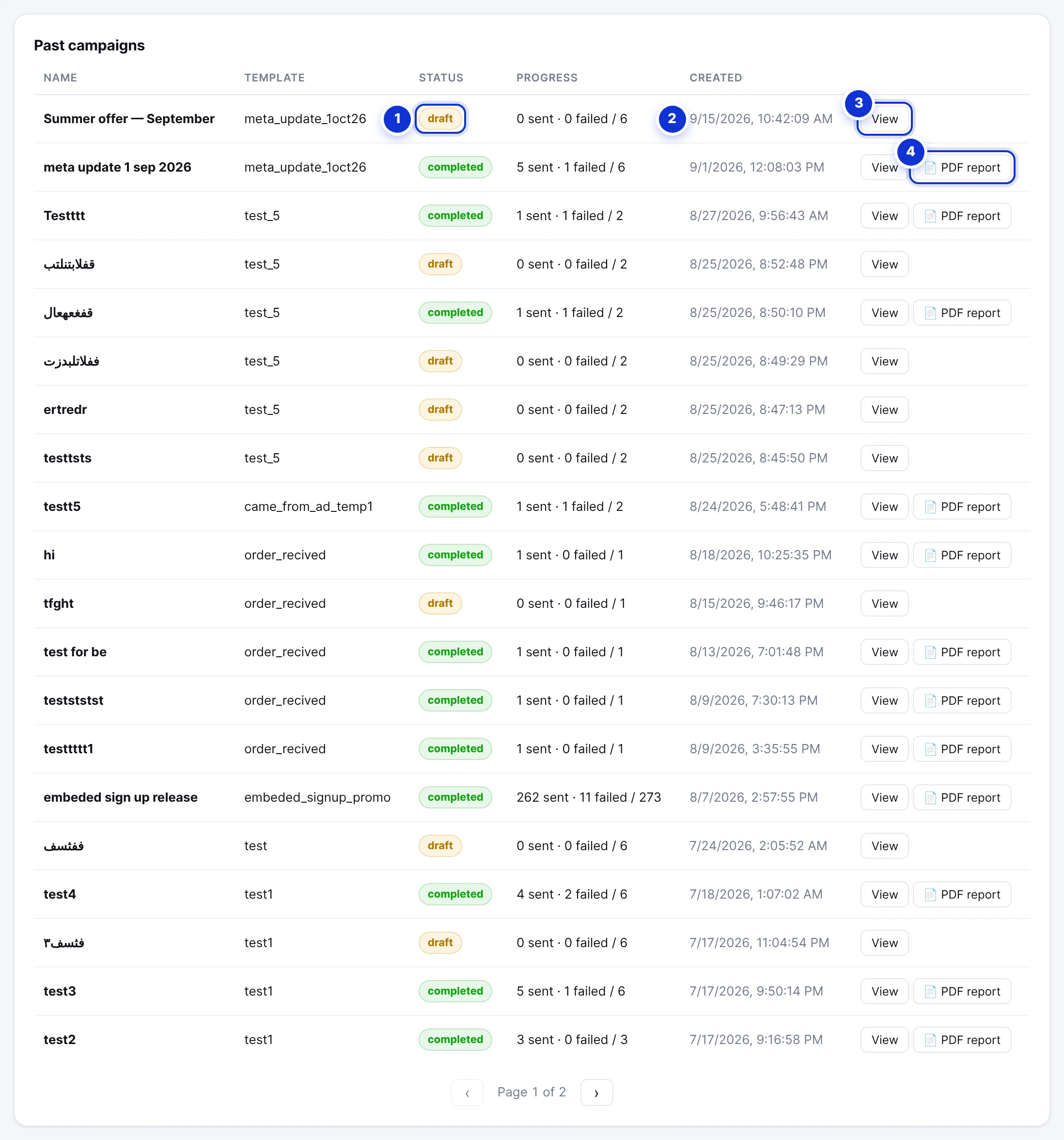View the ertredr campaign
This screenshot has width=1064, height=1140.
coord(884,410)
